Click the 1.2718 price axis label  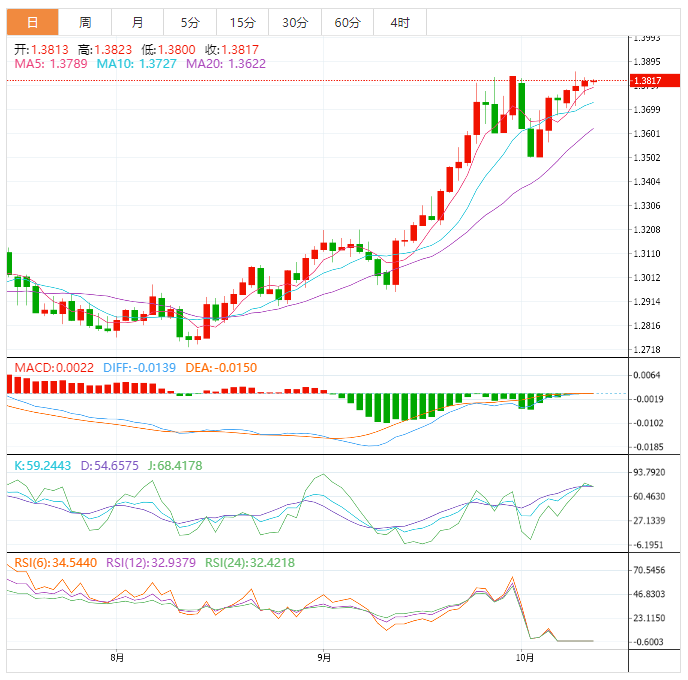pyautogui.click(x=647, y=350)
